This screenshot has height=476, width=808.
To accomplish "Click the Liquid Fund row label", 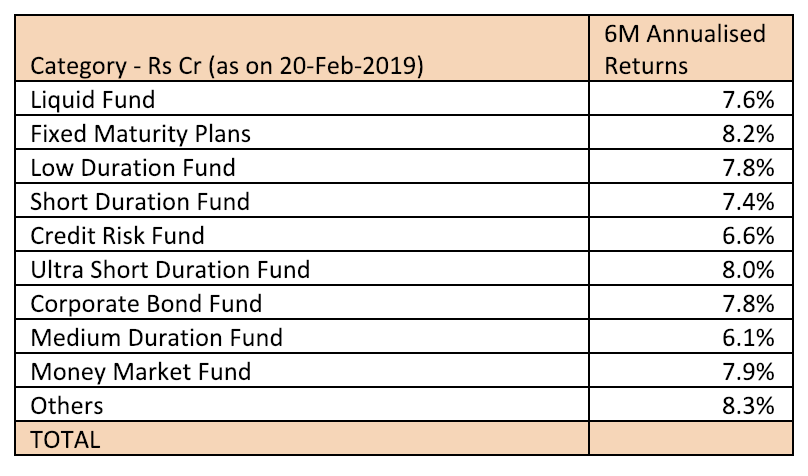I will [x=93, y=99].
